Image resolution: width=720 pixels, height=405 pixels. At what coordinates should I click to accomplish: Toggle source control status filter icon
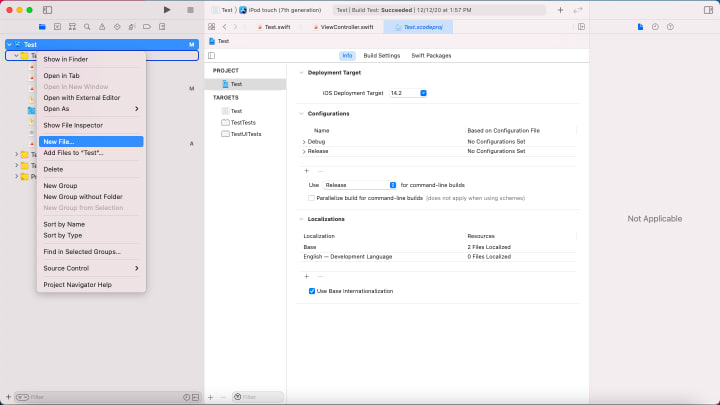click(196, 397)
